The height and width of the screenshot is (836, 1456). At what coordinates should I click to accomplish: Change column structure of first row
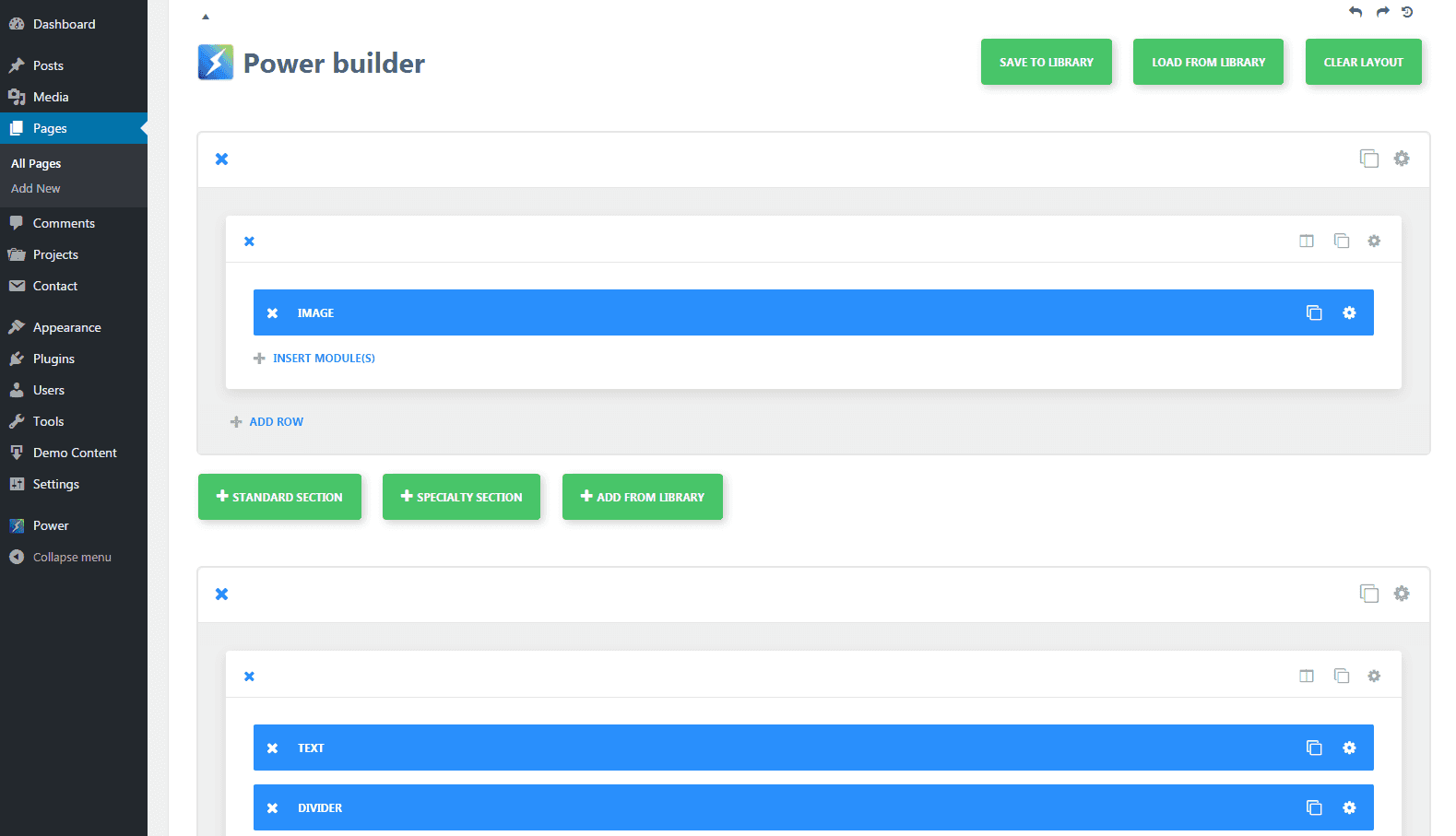pyautogui.click(x=1307, y=241)
